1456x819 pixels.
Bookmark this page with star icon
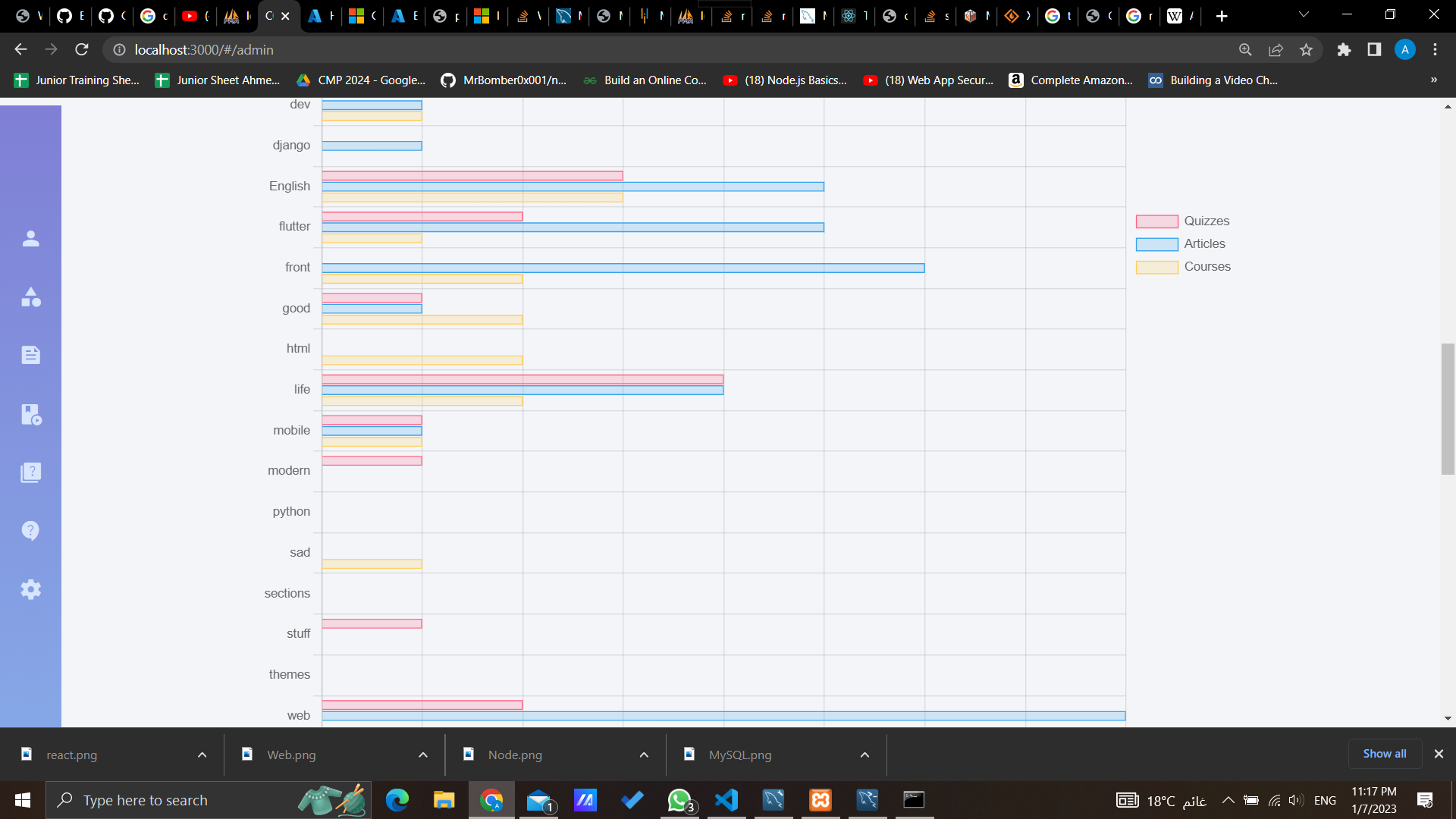1306,50
